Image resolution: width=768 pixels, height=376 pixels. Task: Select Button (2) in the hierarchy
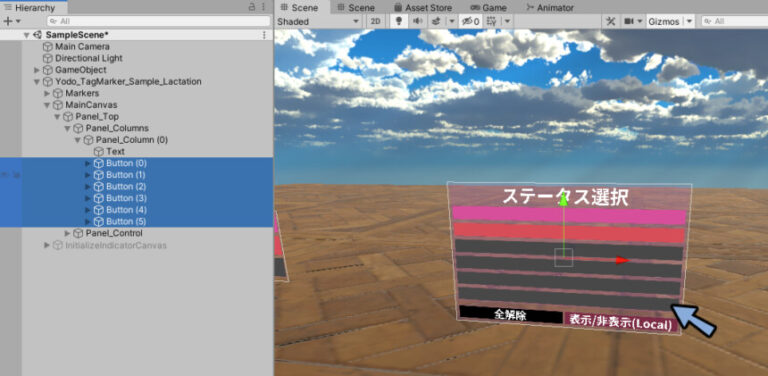coord(126,187)
